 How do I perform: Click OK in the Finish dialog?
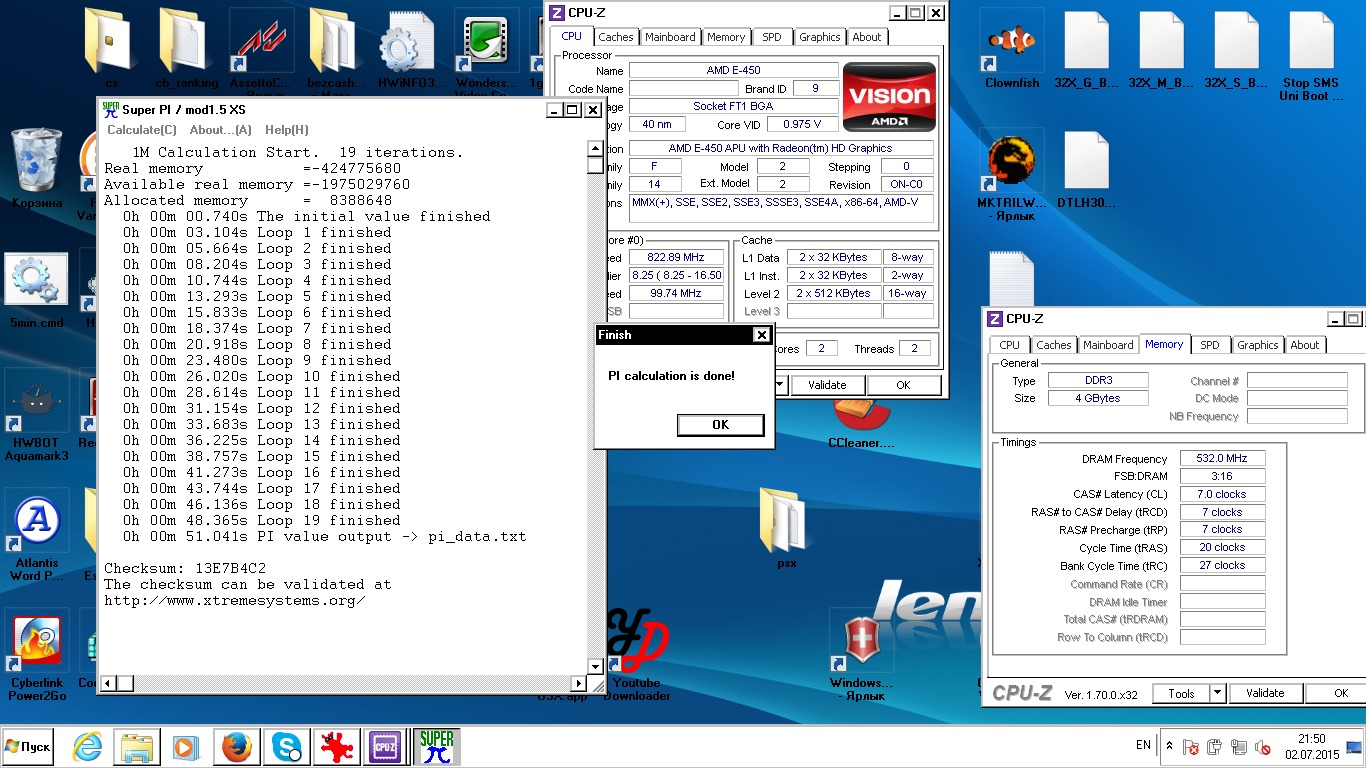tap(721, 425)
